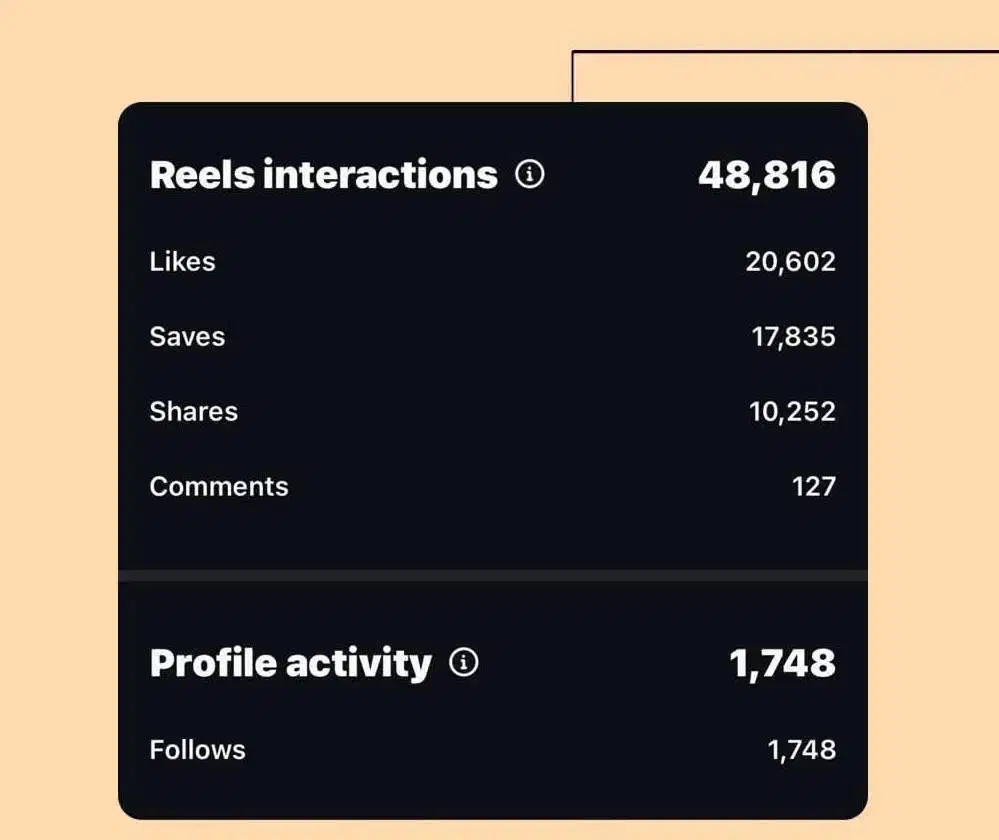999x840 pixels.
Task: Select the Likes row label
Action: pos(182,262)
